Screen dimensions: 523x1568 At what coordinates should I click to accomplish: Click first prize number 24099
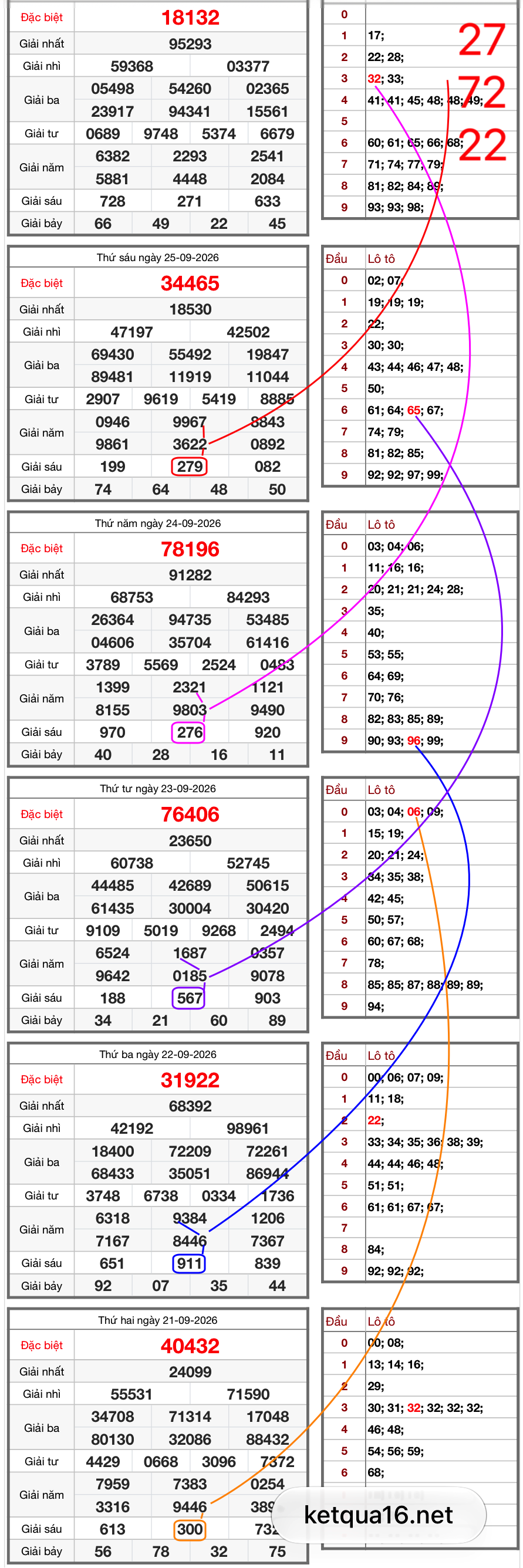(190, 1372)
